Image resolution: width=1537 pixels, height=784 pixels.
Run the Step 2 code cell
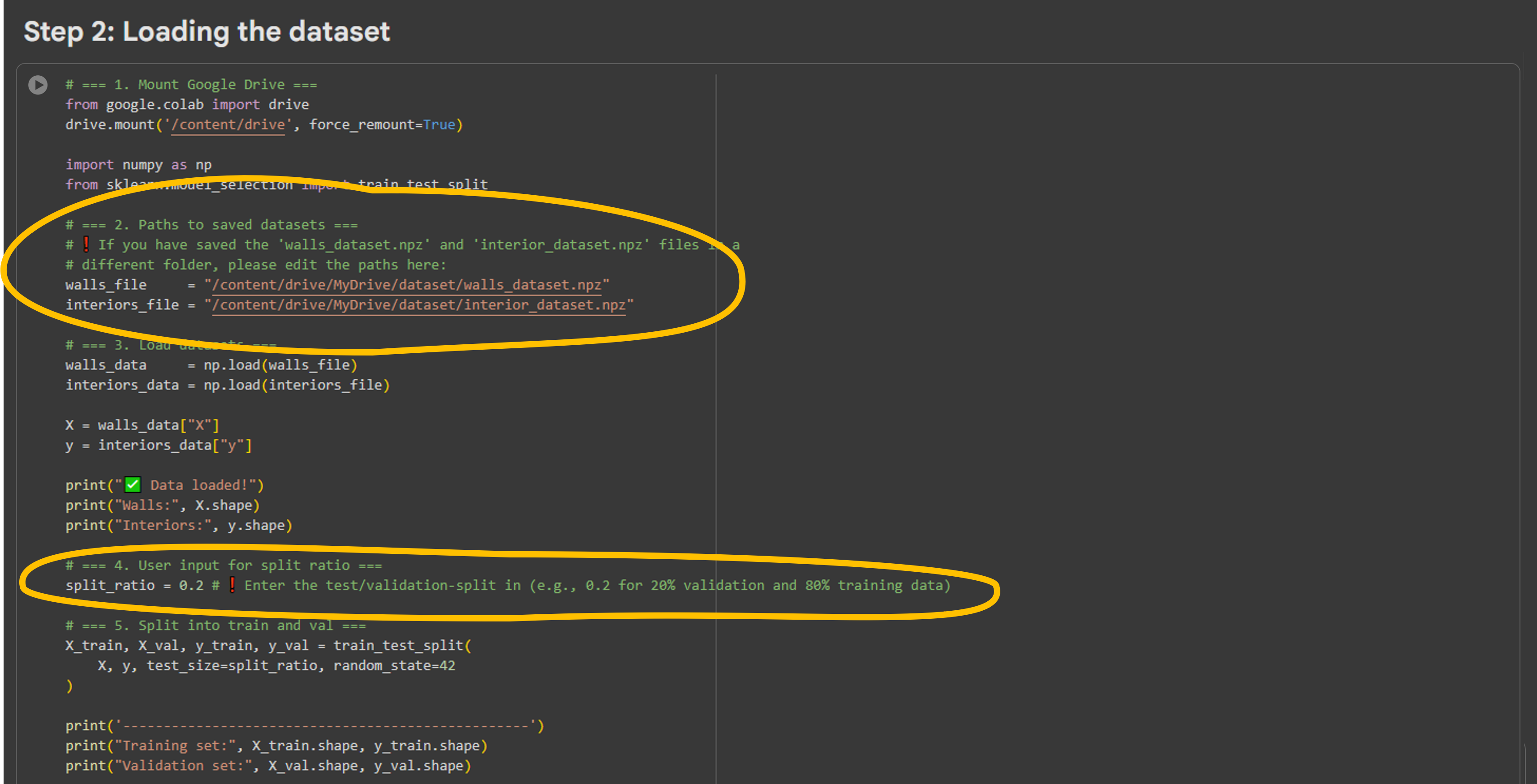38,85
